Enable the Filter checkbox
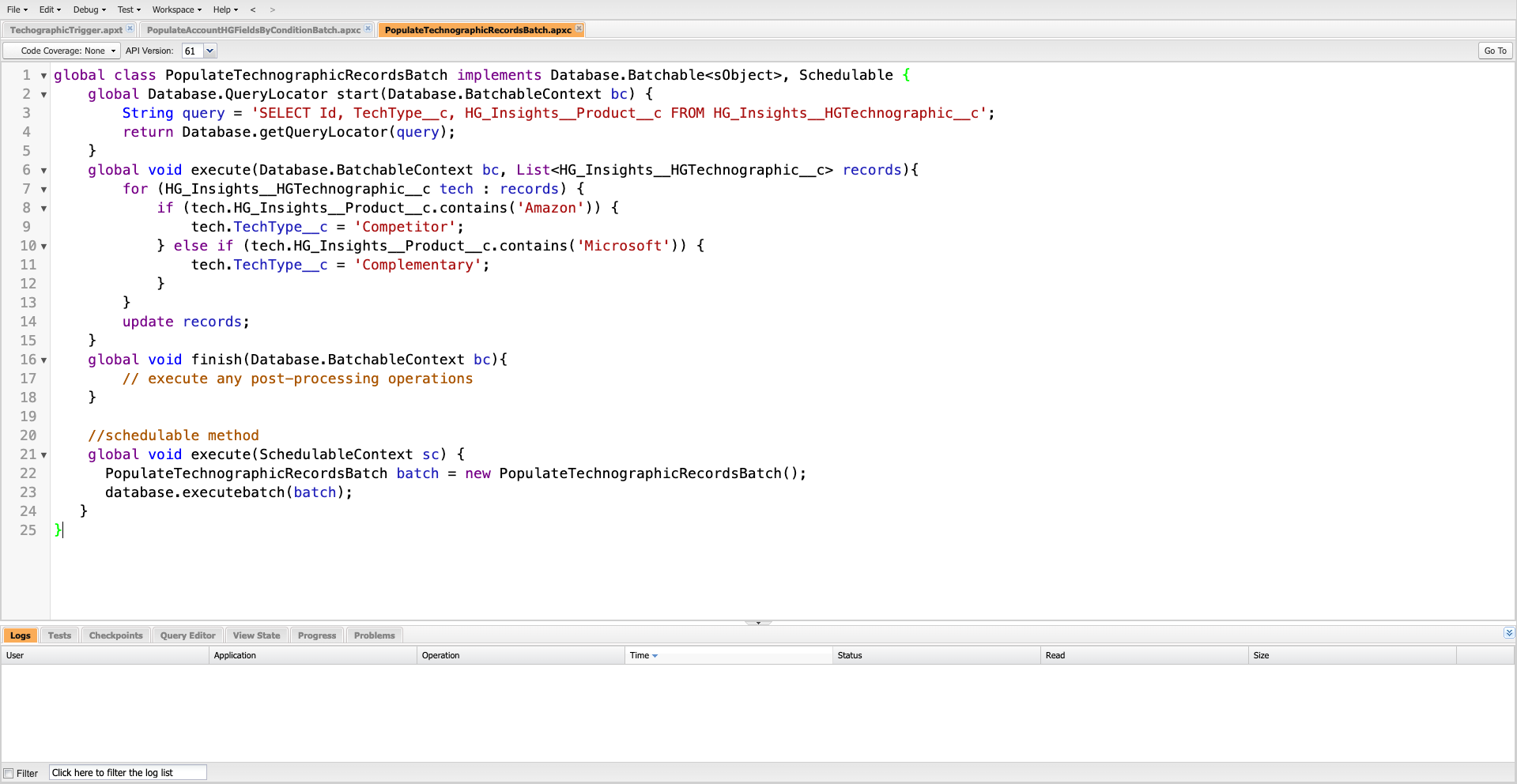Viewport: 1517px width, 784px height. (9, 774)
